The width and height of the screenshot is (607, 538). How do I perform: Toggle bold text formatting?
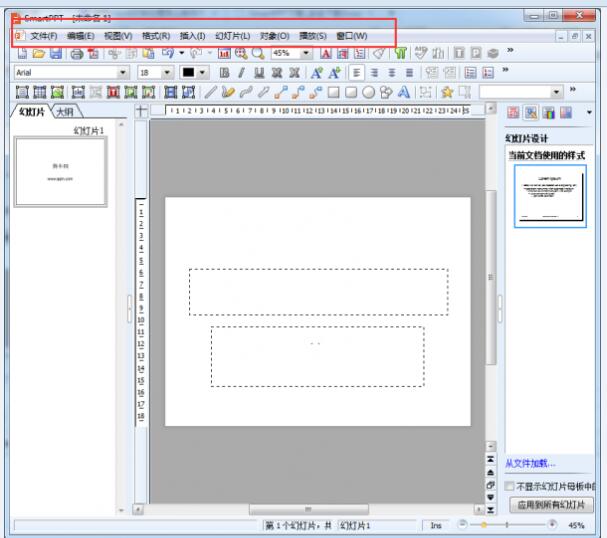click(x=224, y=72)
